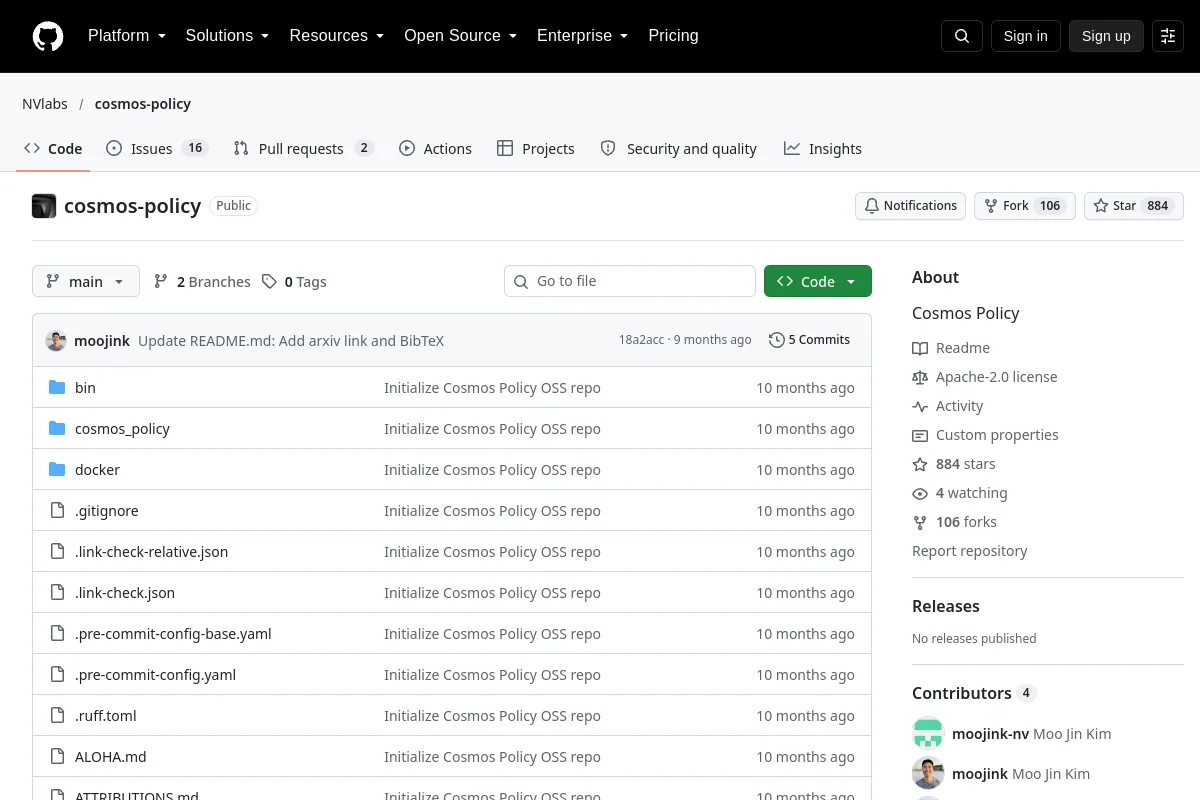Screen dimensions: 1200x800
Task: Open the cosmos_policy folder name link
Action: click(122, 429)
